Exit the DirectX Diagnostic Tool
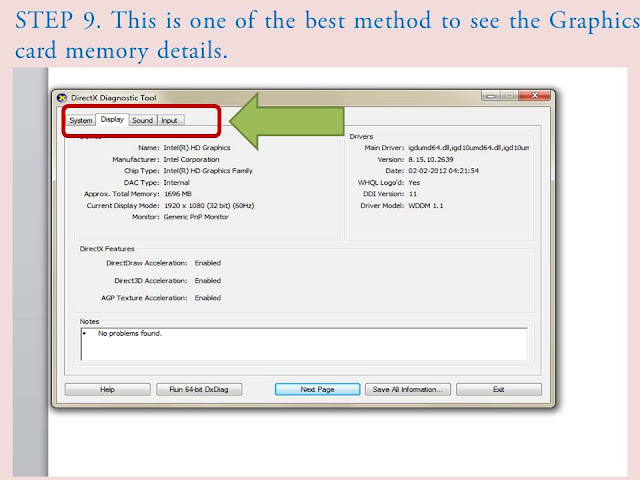The height and width of the screenshot is (480, 640). coord(499,389)
